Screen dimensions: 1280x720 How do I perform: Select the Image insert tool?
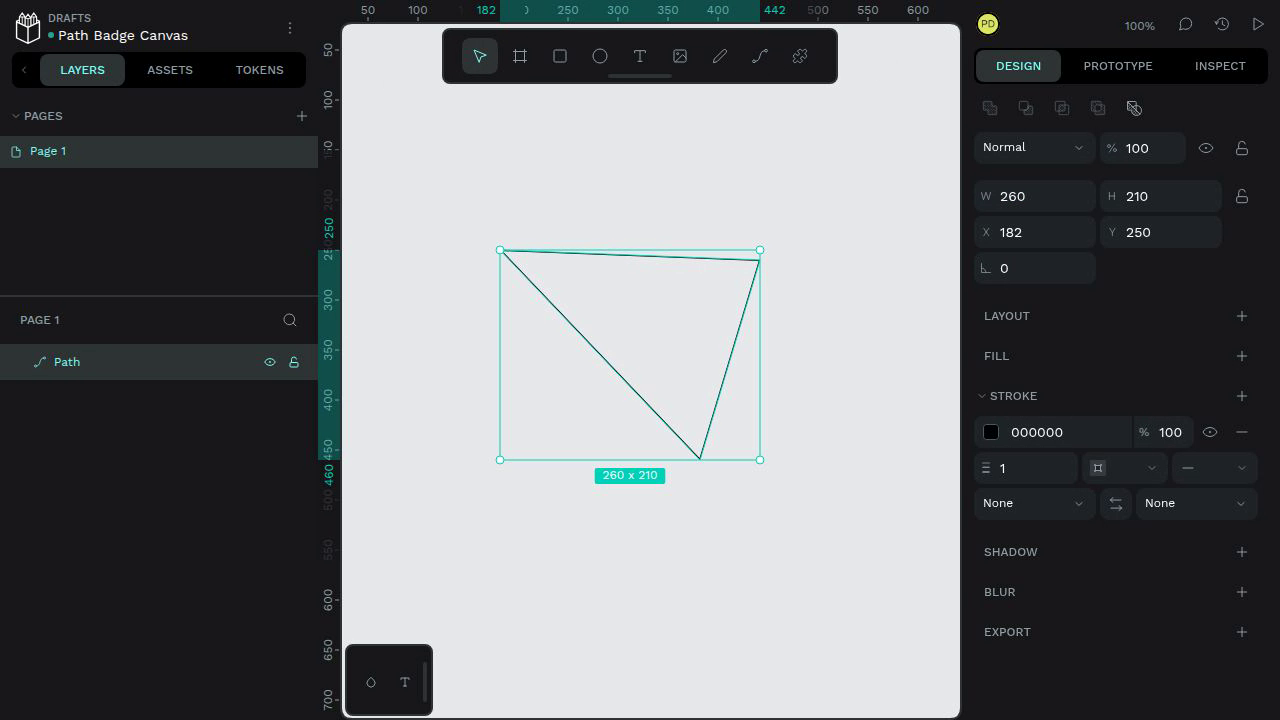[680, 56]
